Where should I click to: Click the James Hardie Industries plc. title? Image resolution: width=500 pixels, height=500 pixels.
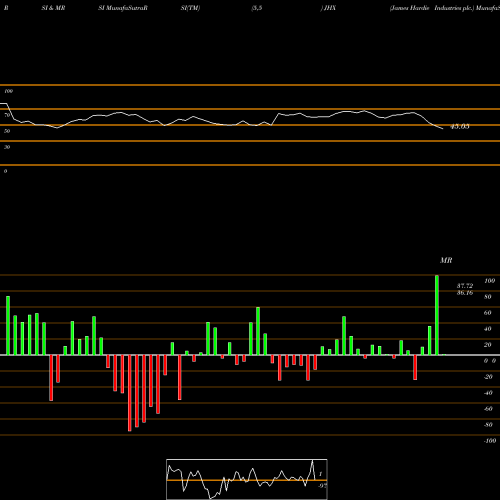pos(432,8)
